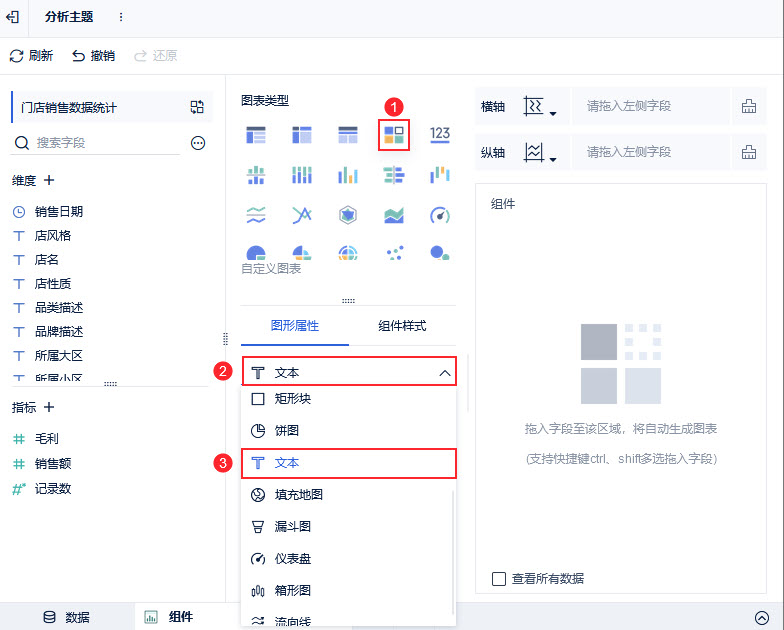Select the area chart icon
This screenshot has height=630, width=784.
tap(394, 216)
